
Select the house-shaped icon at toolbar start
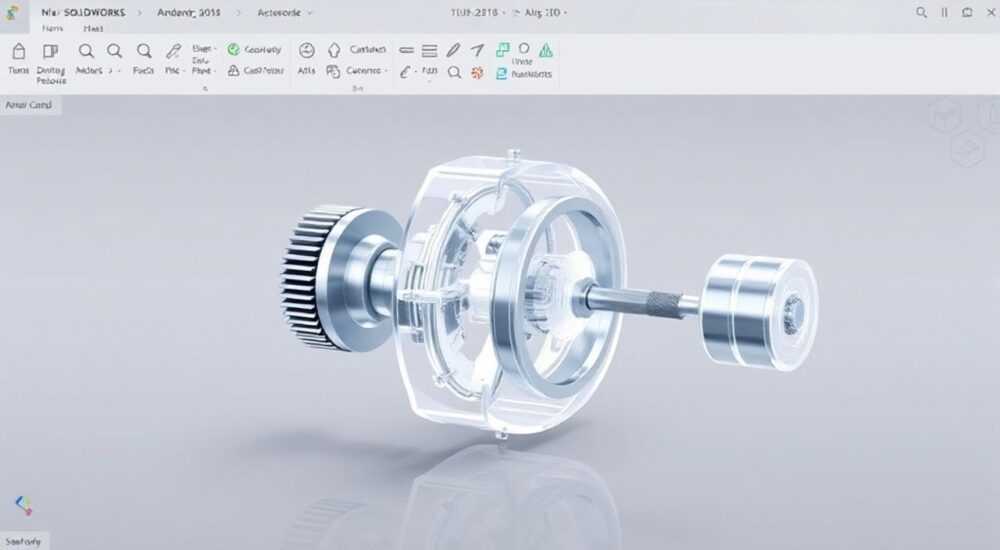[x=18, y=51]
